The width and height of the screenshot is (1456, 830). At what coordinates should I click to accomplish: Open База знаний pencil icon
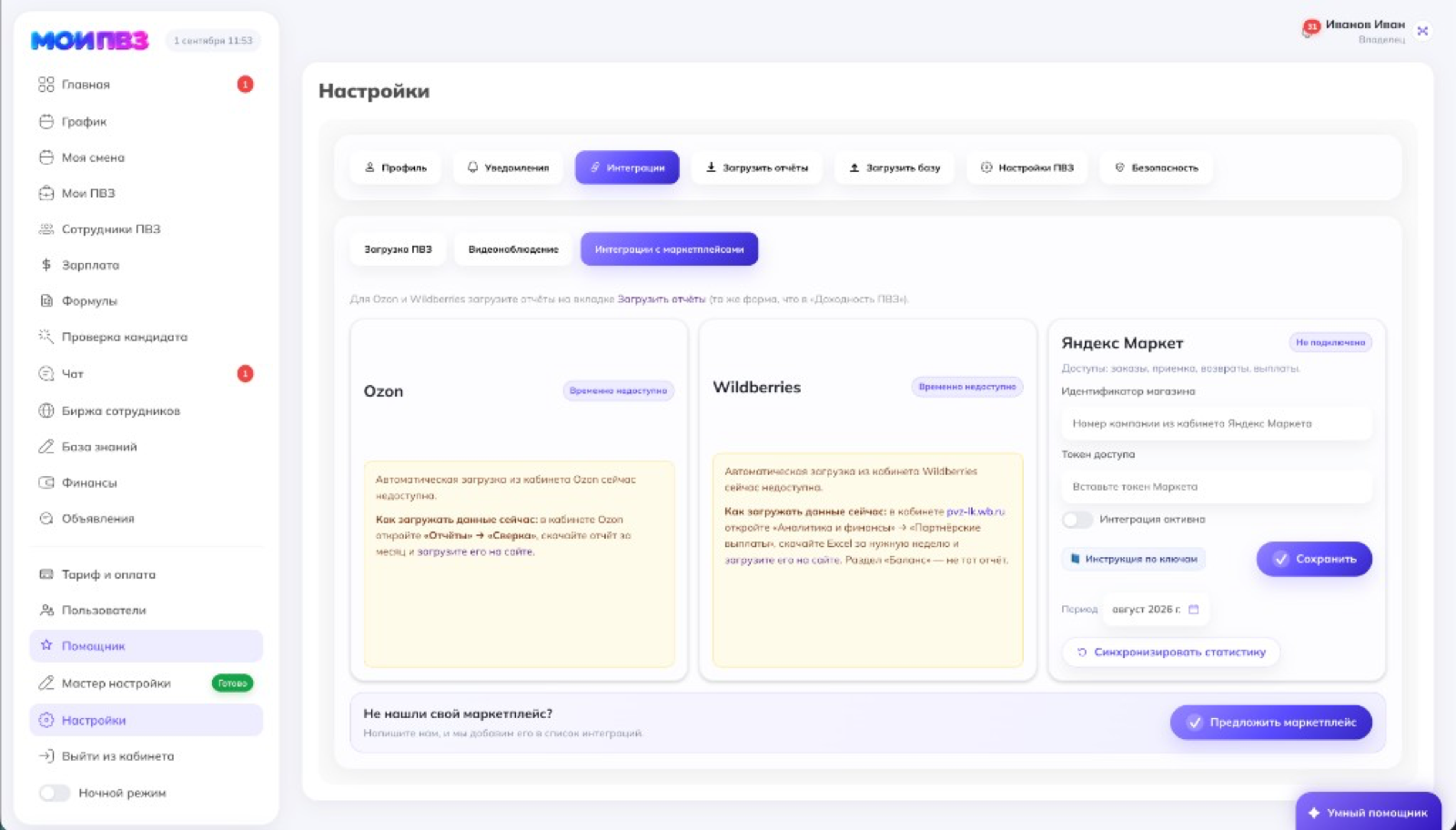point(46,447)
